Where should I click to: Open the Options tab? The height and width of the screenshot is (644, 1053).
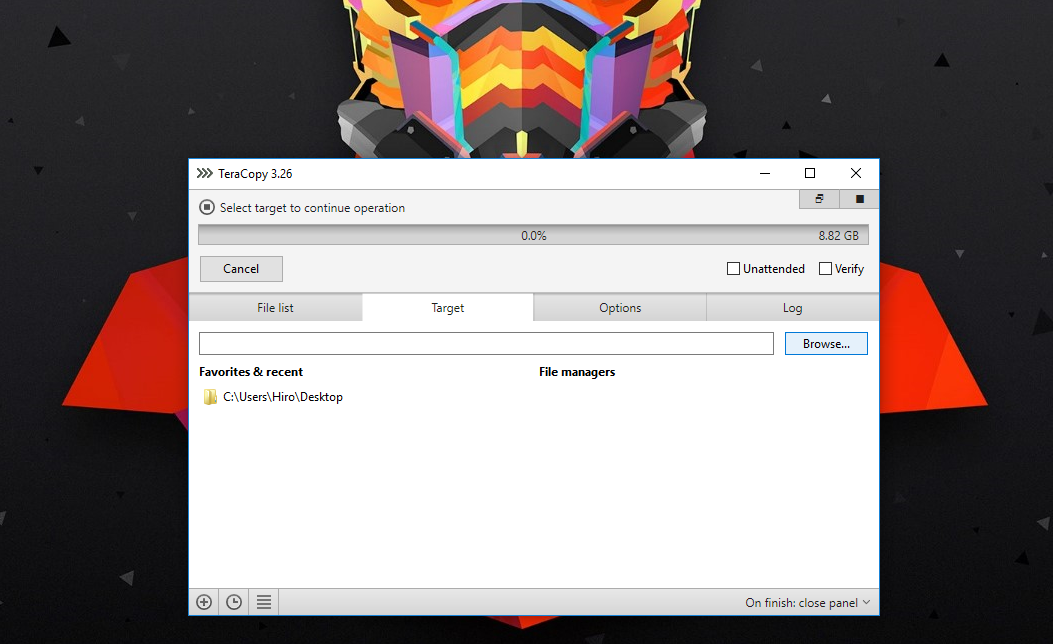[620, 308]
